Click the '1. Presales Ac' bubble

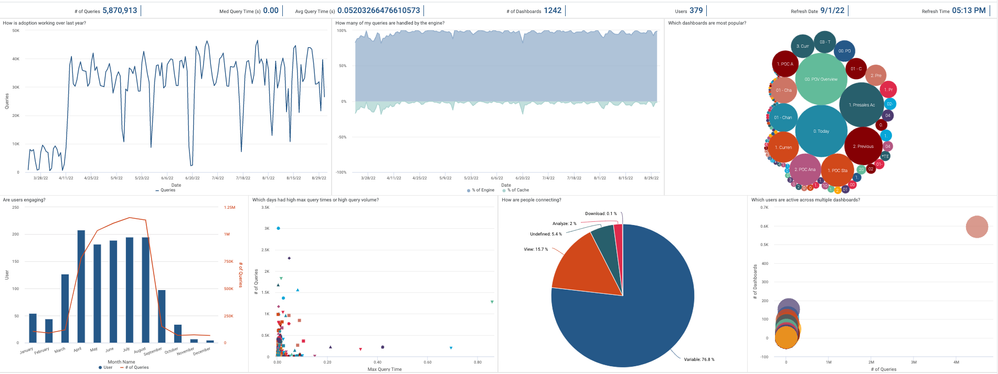click(861, 105)
